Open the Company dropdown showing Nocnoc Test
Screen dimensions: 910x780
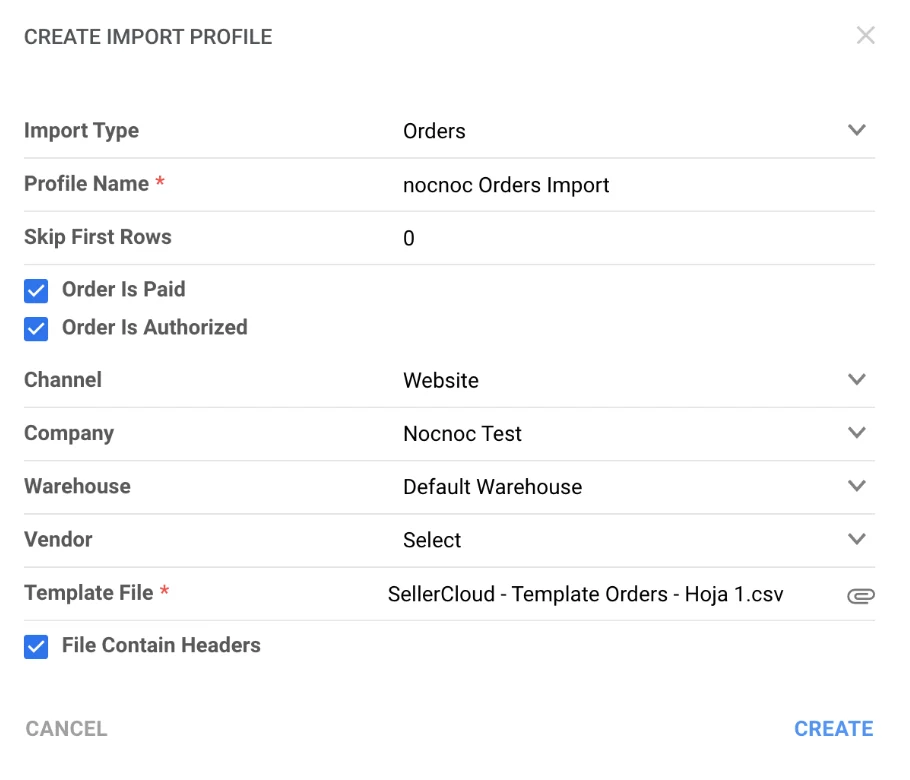point(638,434)
